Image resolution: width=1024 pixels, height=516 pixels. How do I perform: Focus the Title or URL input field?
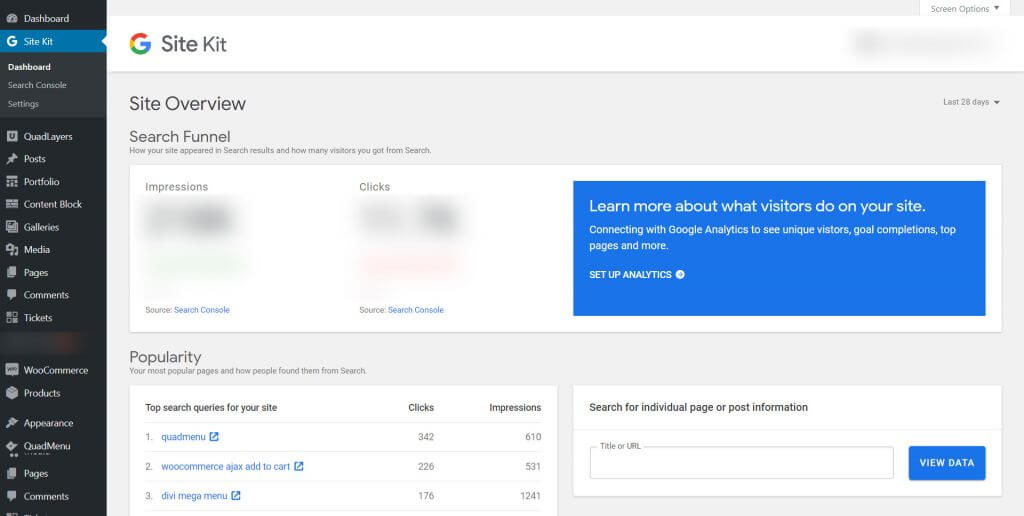[741, 463]
